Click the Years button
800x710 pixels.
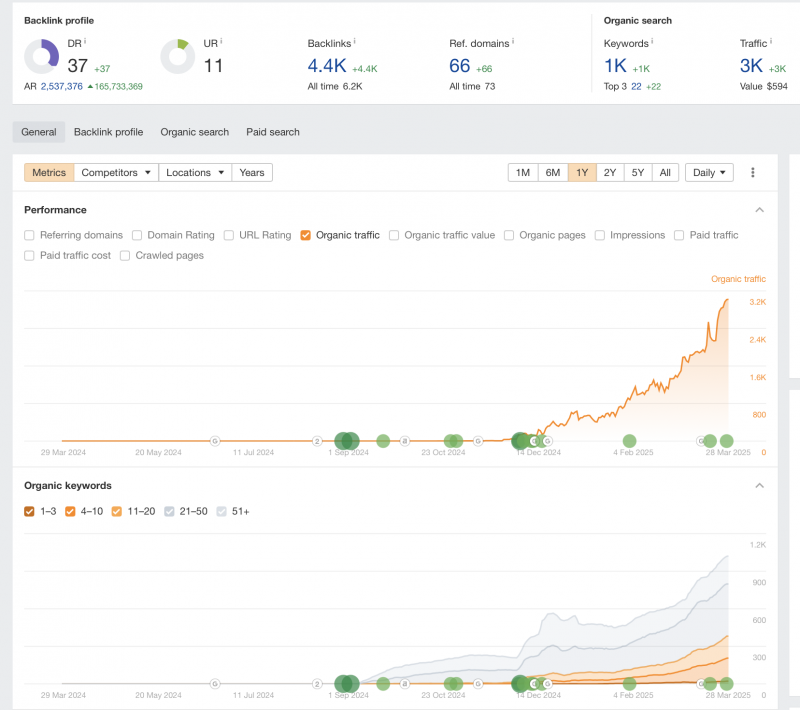point(252,173)
